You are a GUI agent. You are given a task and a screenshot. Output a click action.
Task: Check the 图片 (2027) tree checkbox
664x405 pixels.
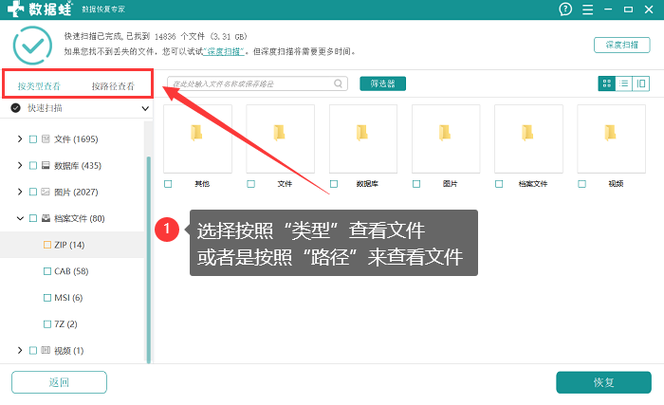pyautogui.click(x=33, y=192)
